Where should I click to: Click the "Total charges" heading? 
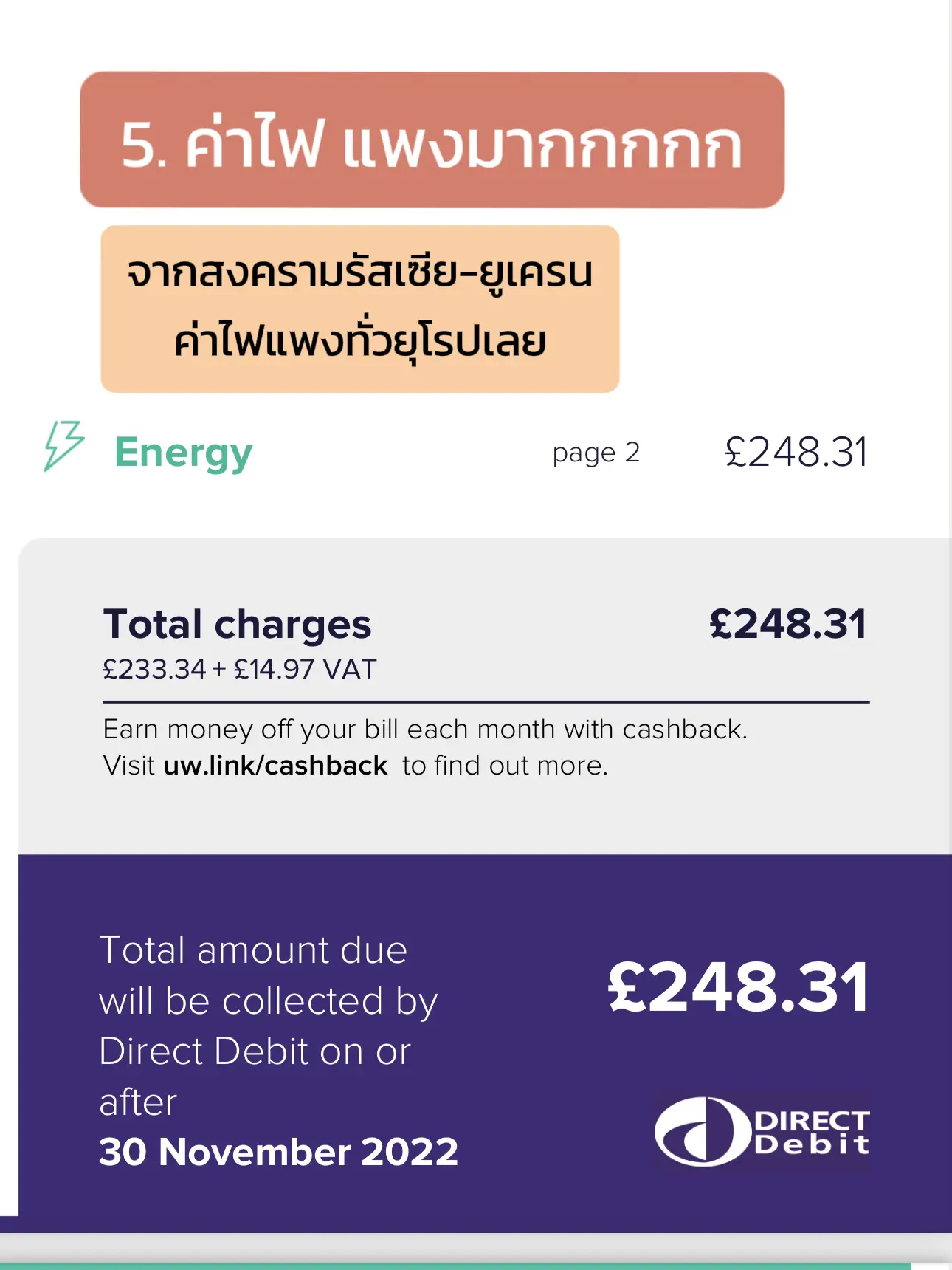237,625
